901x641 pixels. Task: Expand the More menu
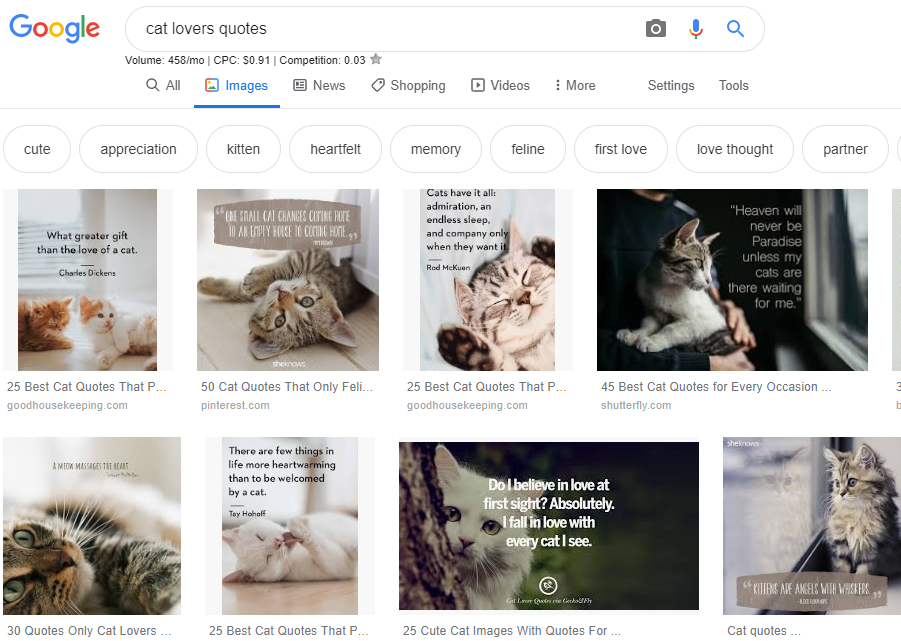(575, 86)
